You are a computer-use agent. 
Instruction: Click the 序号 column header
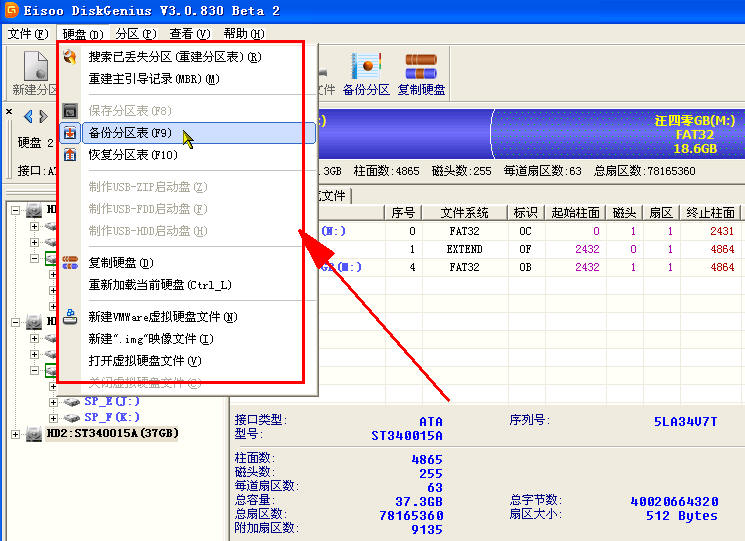tap(403, 212)
